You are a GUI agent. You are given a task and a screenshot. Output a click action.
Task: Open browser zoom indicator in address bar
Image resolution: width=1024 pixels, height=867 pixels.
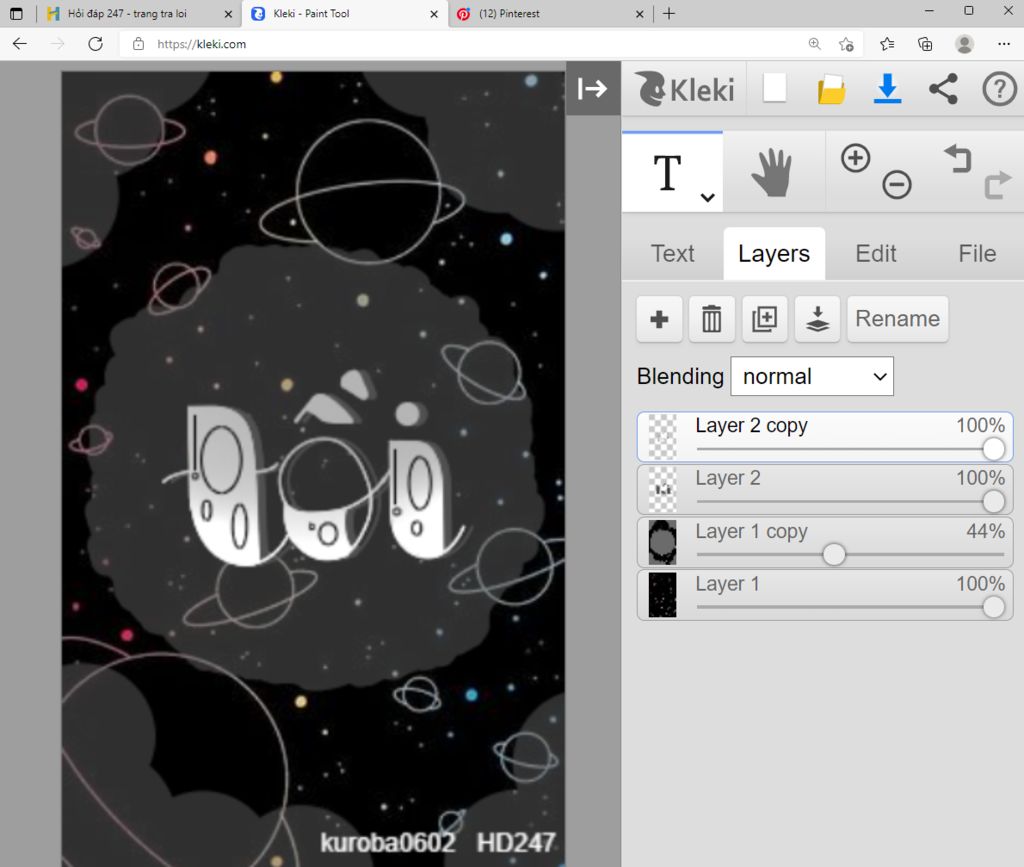[x=814, y=44]
